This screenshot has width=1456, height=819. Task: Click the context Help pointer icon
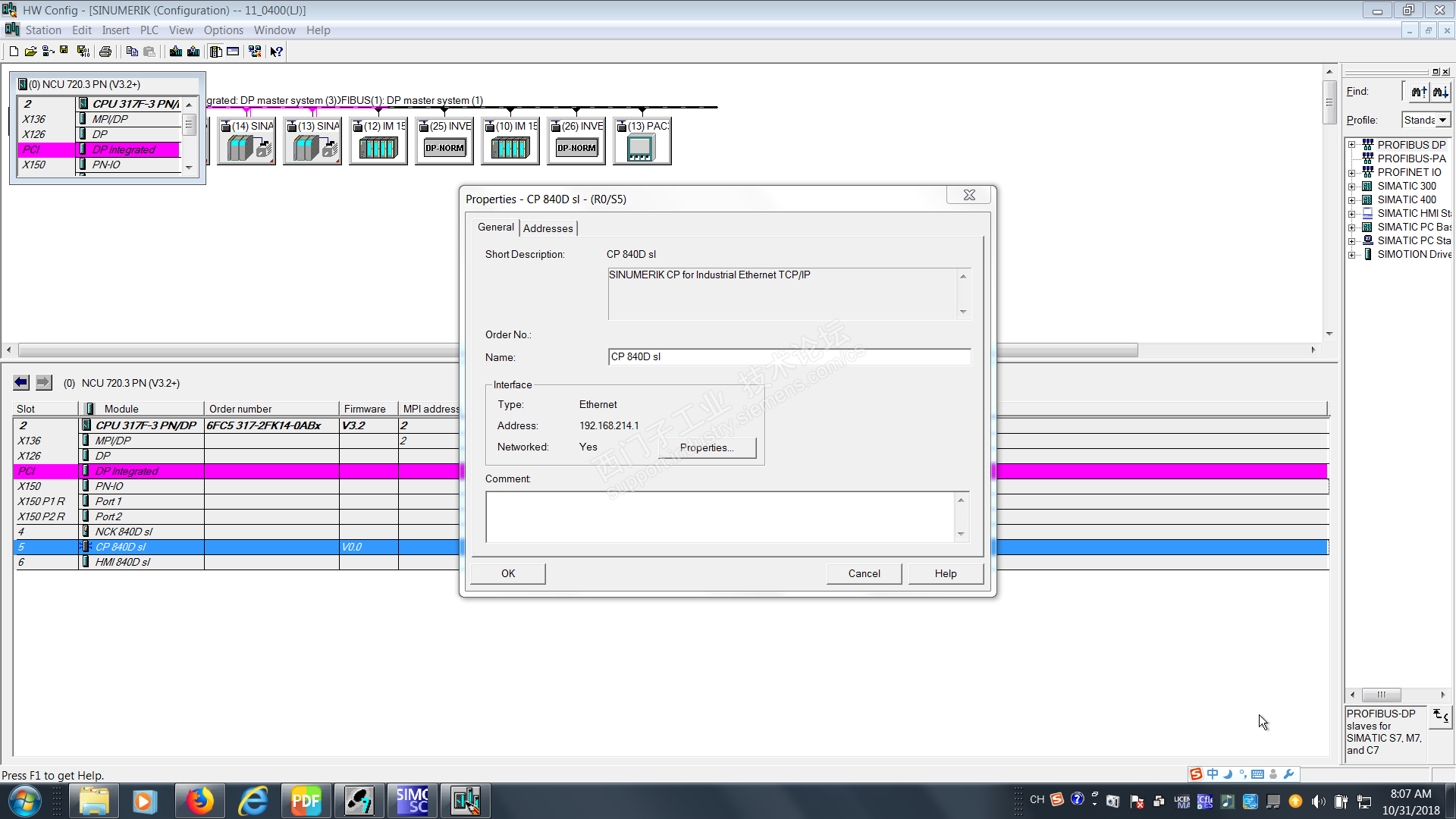pyautogui.click(x=277, y=52)
